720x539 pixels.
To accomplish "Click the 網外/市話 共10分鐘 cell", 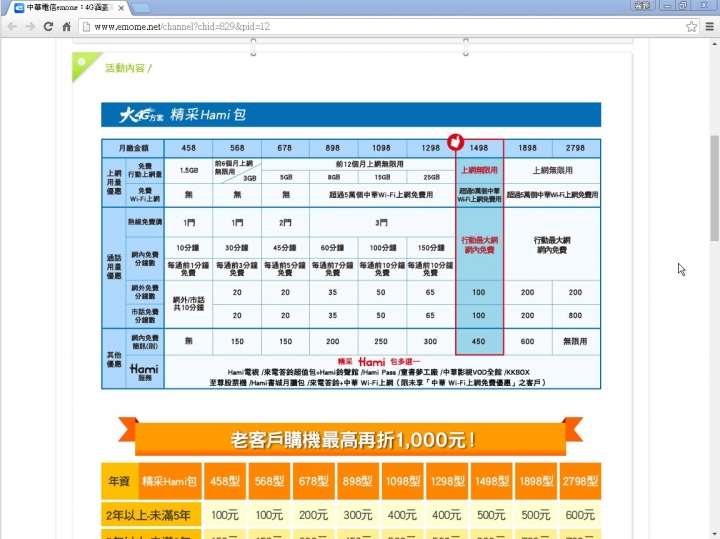I will pos(189,303).
